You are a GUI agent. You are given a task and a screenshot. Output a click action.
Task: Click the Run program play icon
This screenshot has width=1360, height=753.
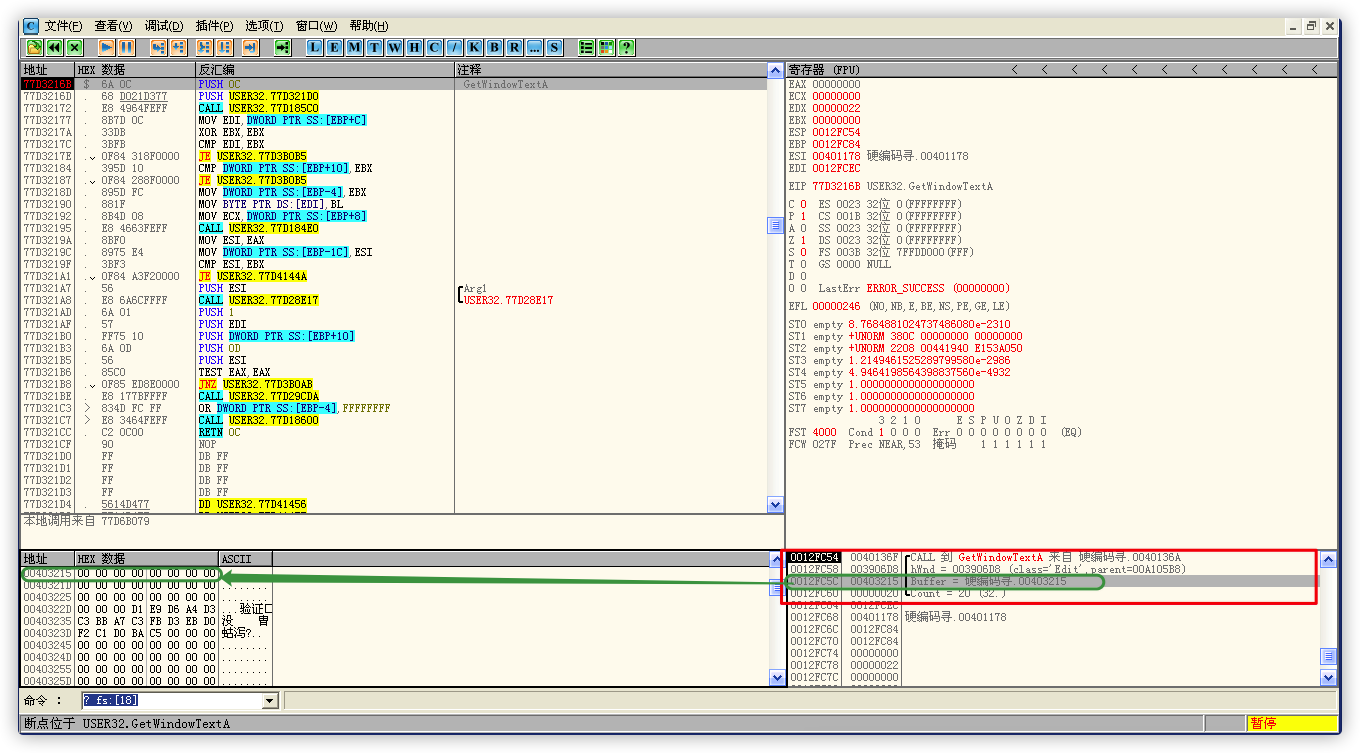coord(106,47)
